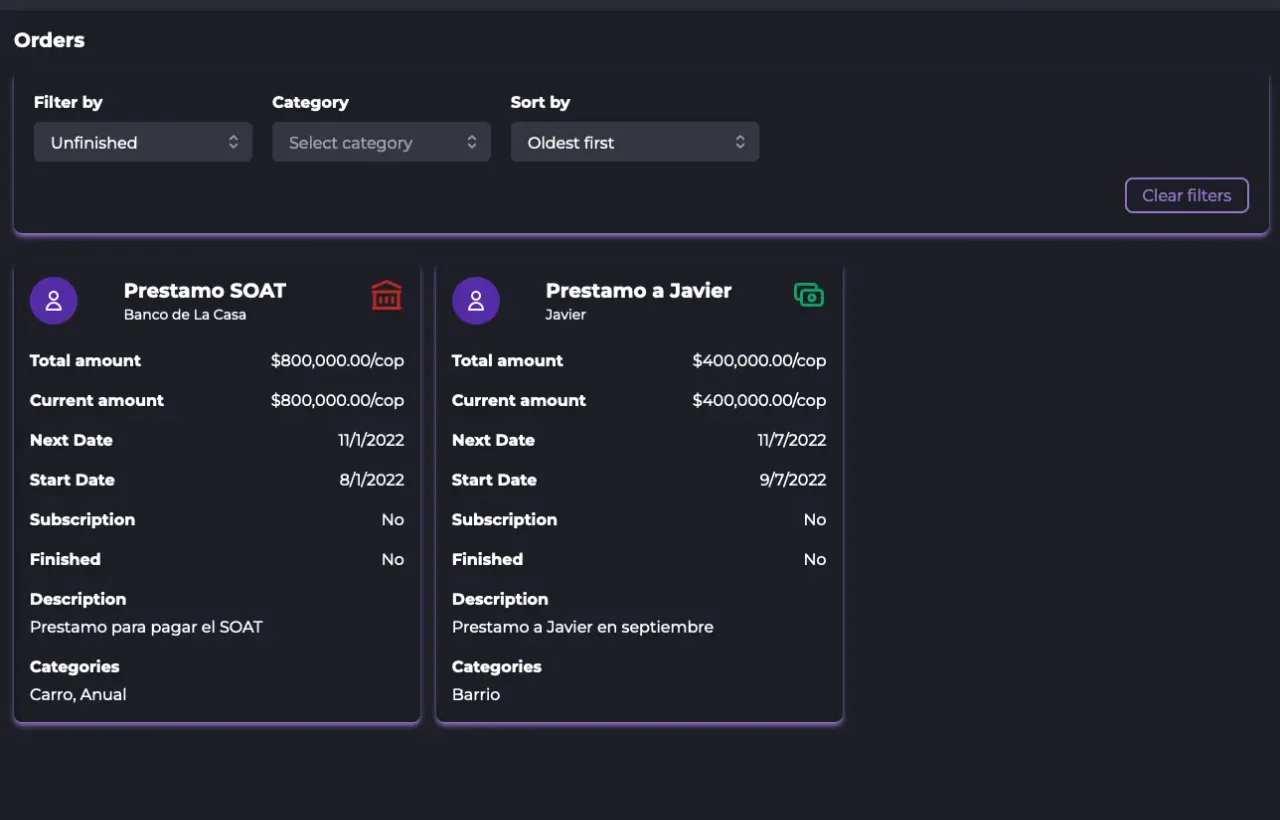Click the Orders page heading
Viewport: 1280px width, 820px height.
click(x=49, y=40)
